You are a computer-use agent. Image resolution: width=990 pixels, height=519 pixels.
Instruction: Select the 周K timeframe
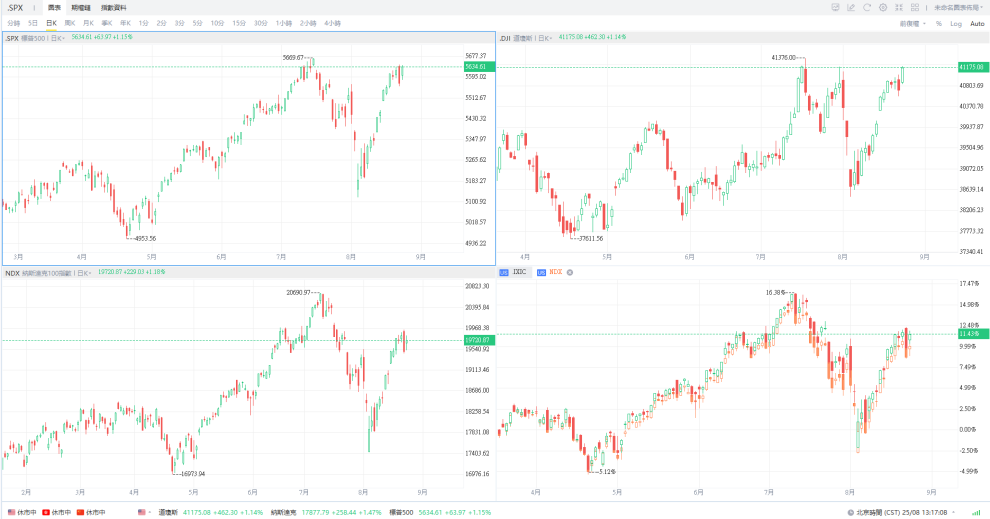(x=69, y=23)
